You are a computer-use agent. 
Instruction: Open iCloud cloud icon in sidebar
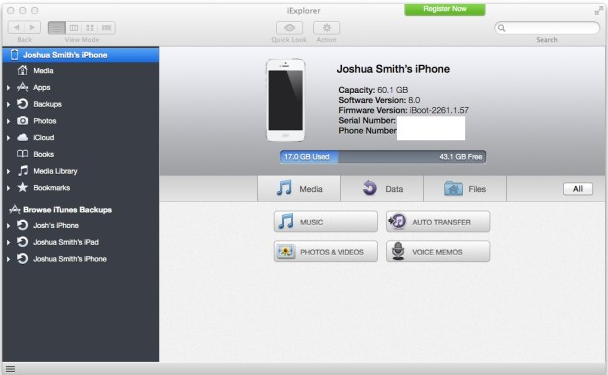(x=22, y=137)
